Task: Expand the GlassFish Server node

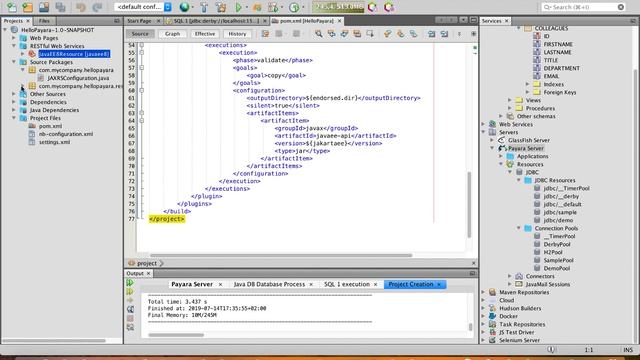Action: [x=492, y=140]
